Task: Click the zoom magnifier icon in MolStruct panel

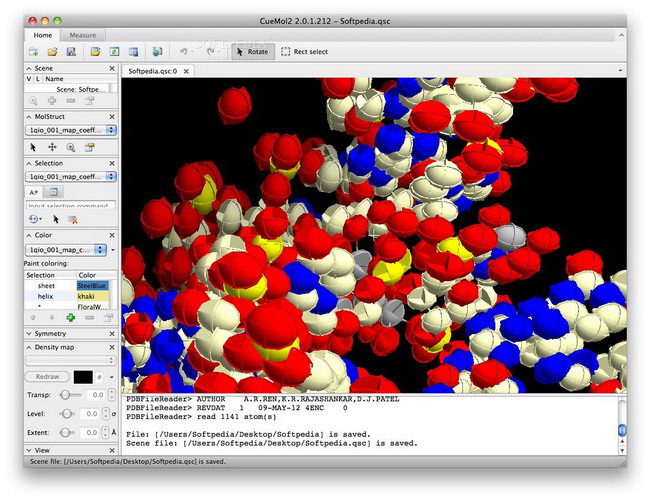Action: point(71,146)
